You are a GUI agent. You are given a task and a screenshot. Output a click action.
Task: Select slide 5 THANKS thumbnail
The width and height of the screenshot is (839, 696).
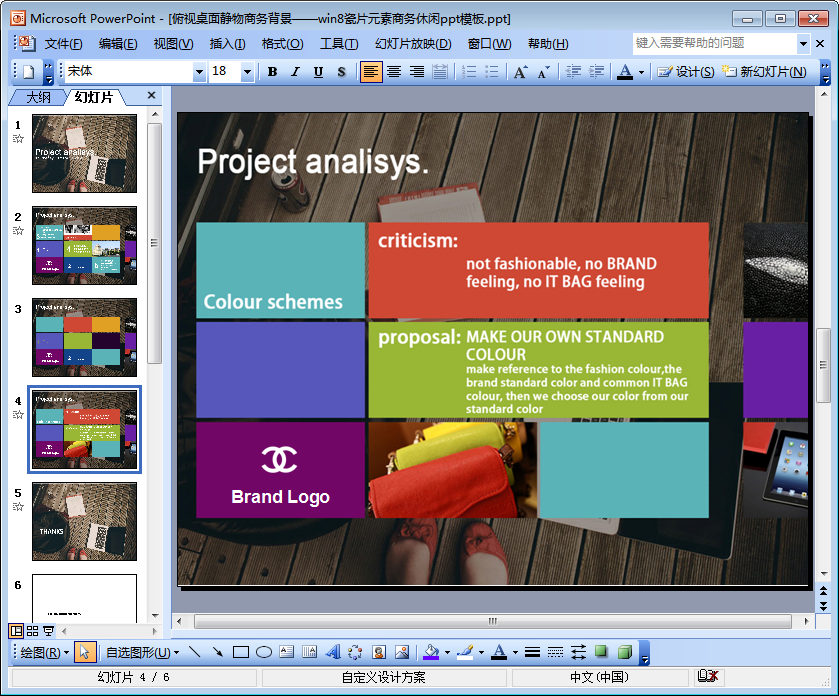pos(85,522)
